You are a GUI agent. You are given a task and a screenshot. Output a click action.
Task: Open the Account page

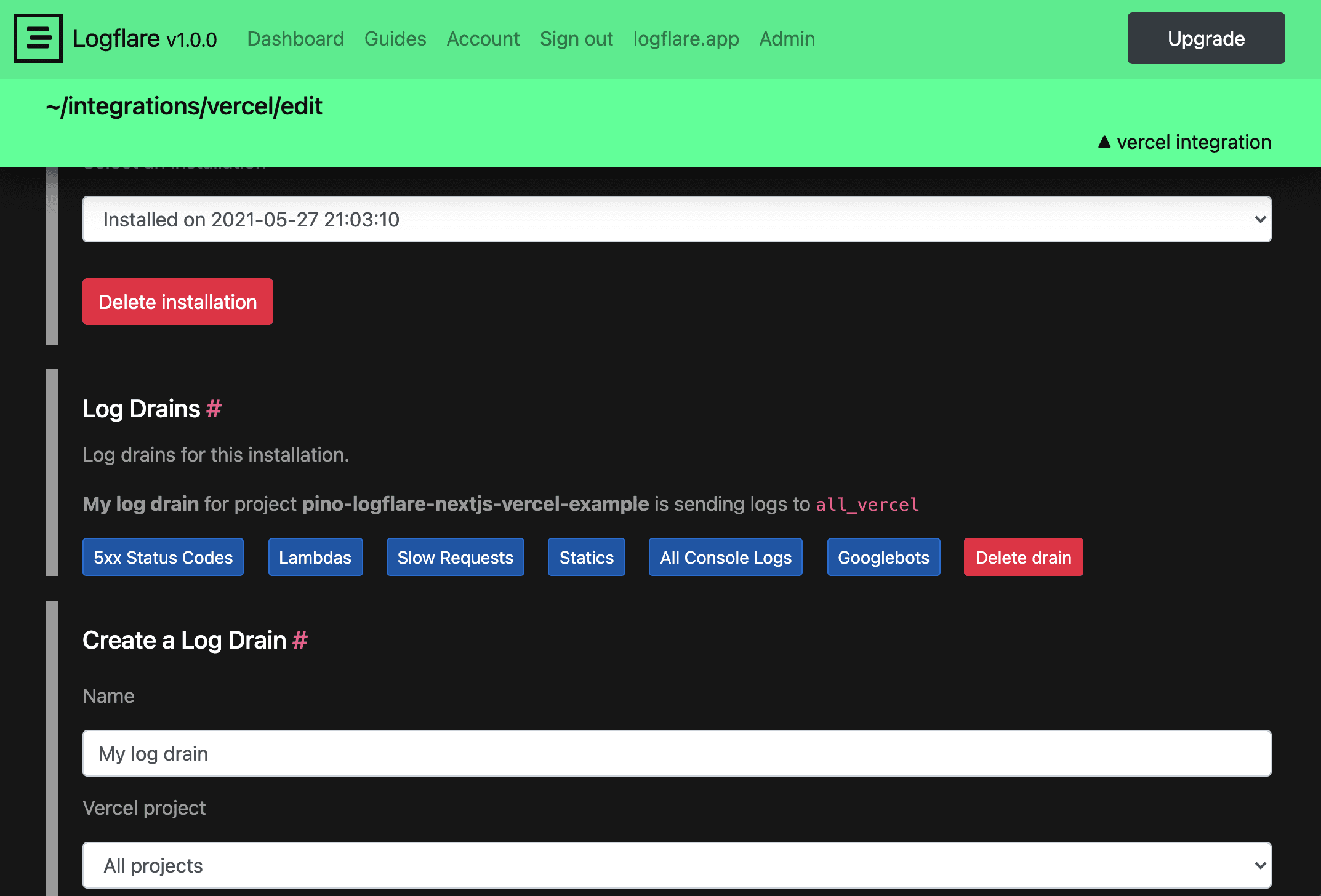[483, 39]
